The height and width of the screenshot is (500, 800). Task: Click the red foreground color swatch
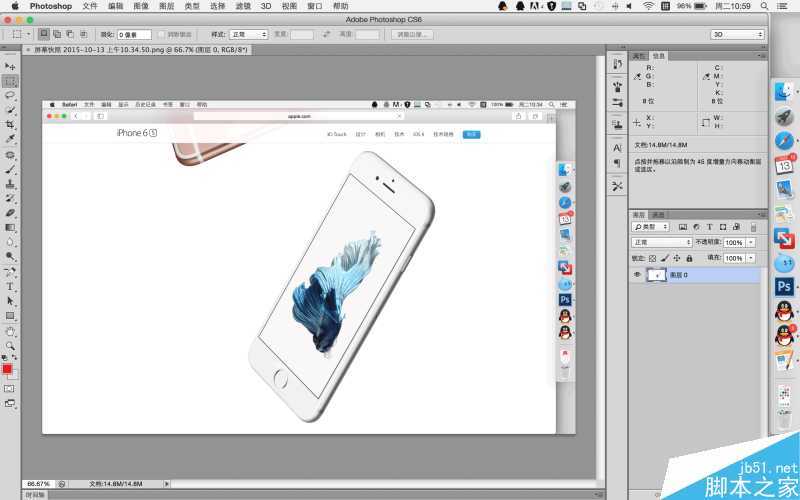click(x=7, y=369)
